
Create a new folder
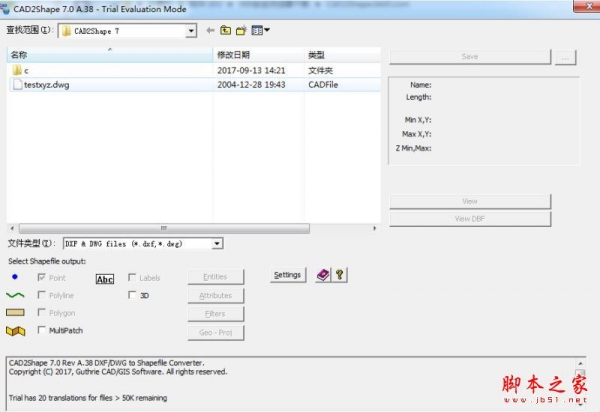[x=241, y=30]
